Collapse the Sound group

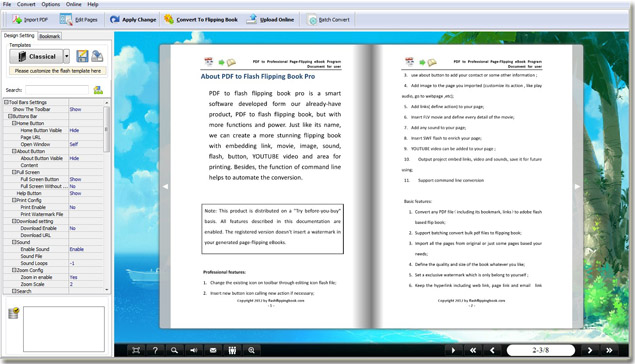pos(14,242)
